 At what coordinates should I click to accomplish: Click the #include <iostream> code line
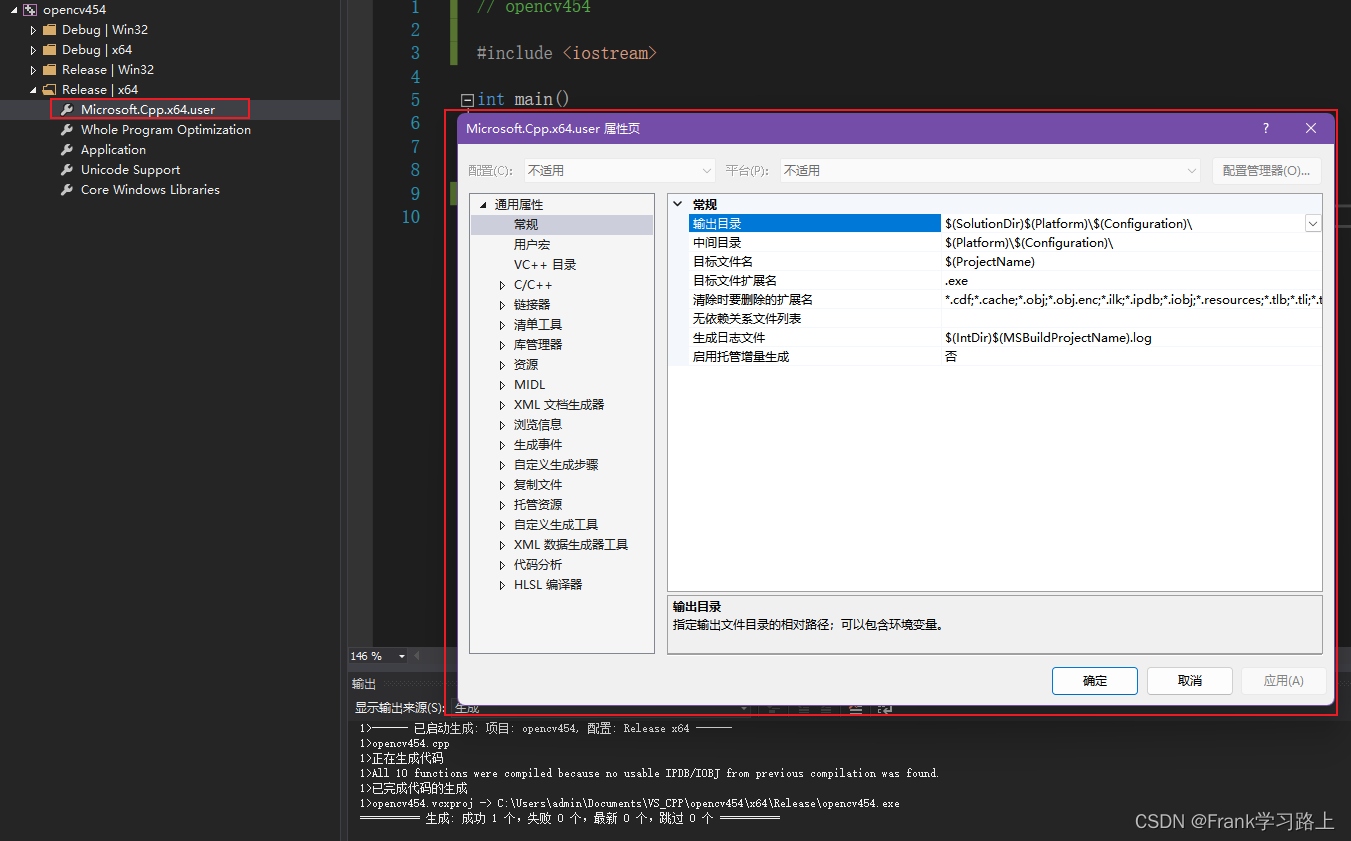point(567,53)
